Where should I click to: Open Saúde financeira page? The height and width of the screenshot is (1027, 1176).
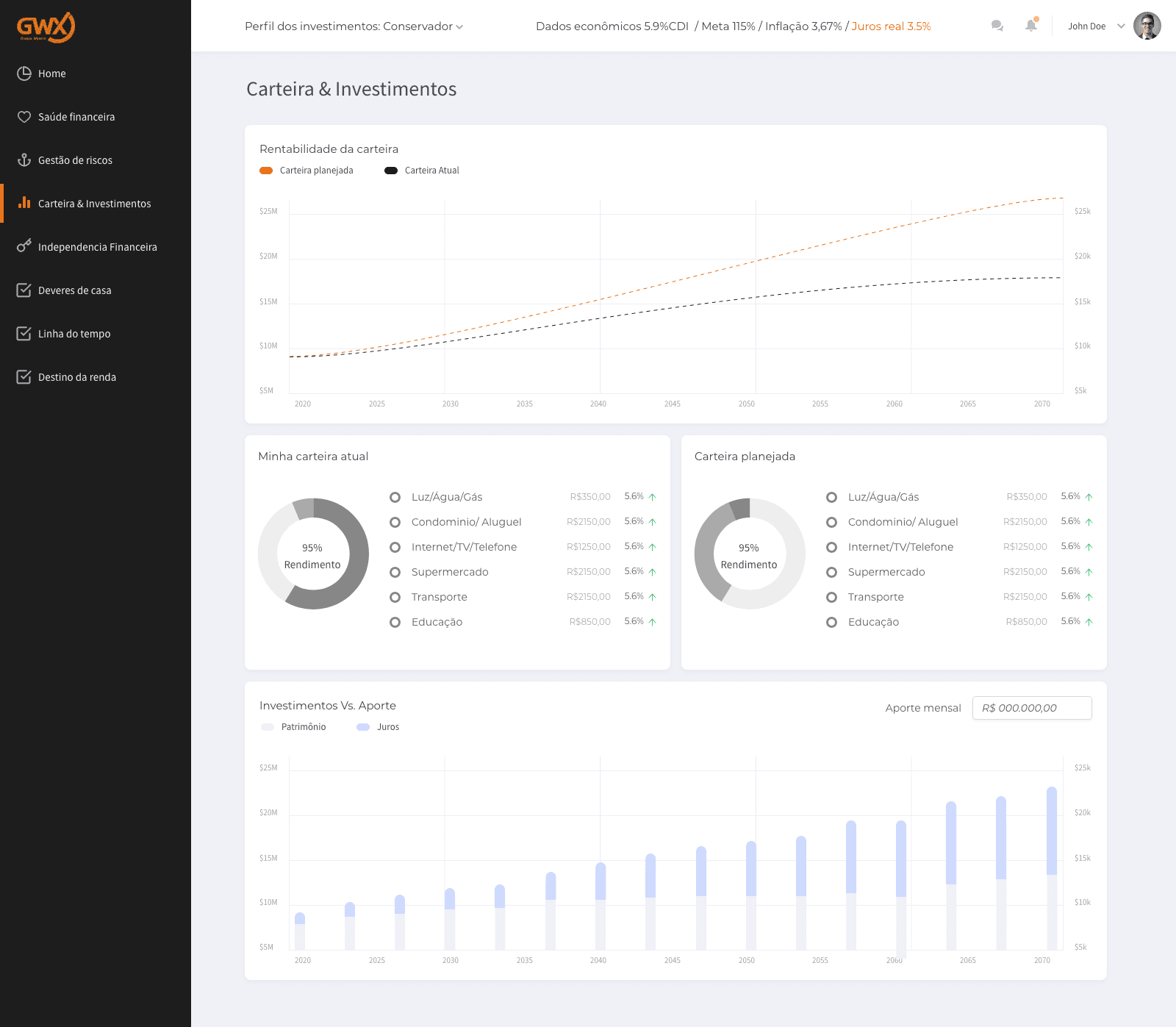coord(76,117)
